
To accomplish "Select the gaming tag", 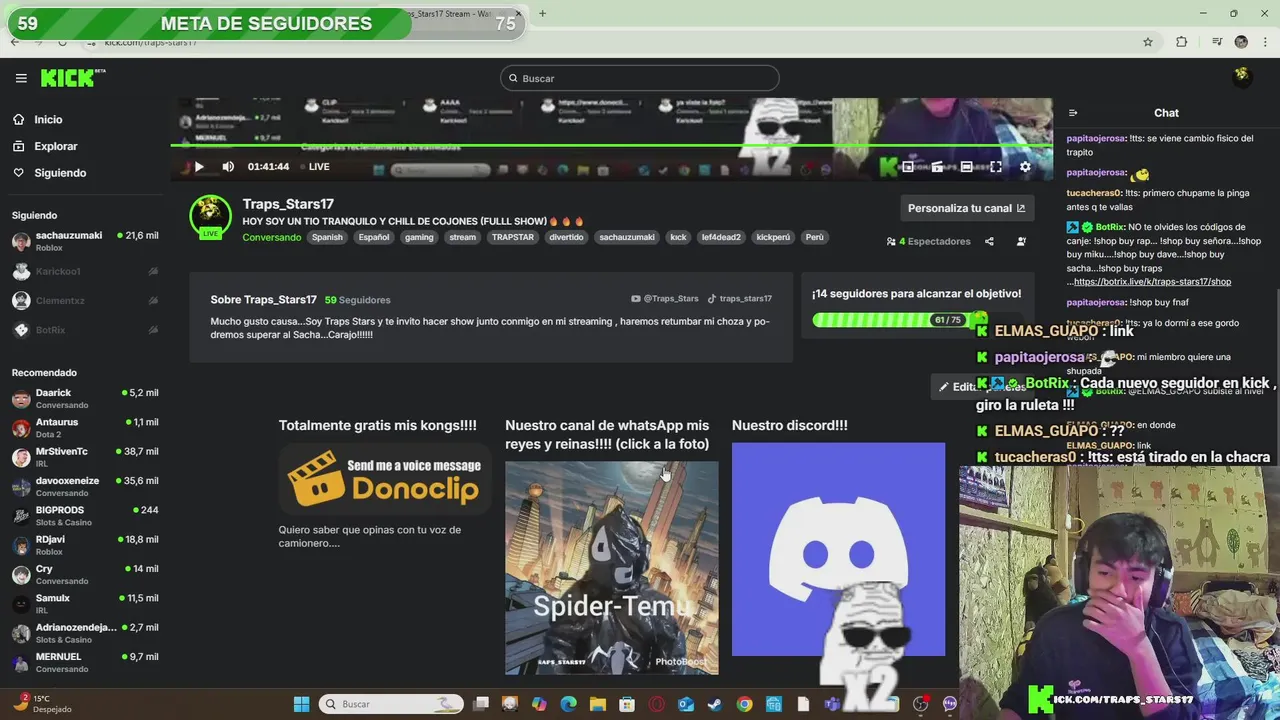I will (419, 237).
